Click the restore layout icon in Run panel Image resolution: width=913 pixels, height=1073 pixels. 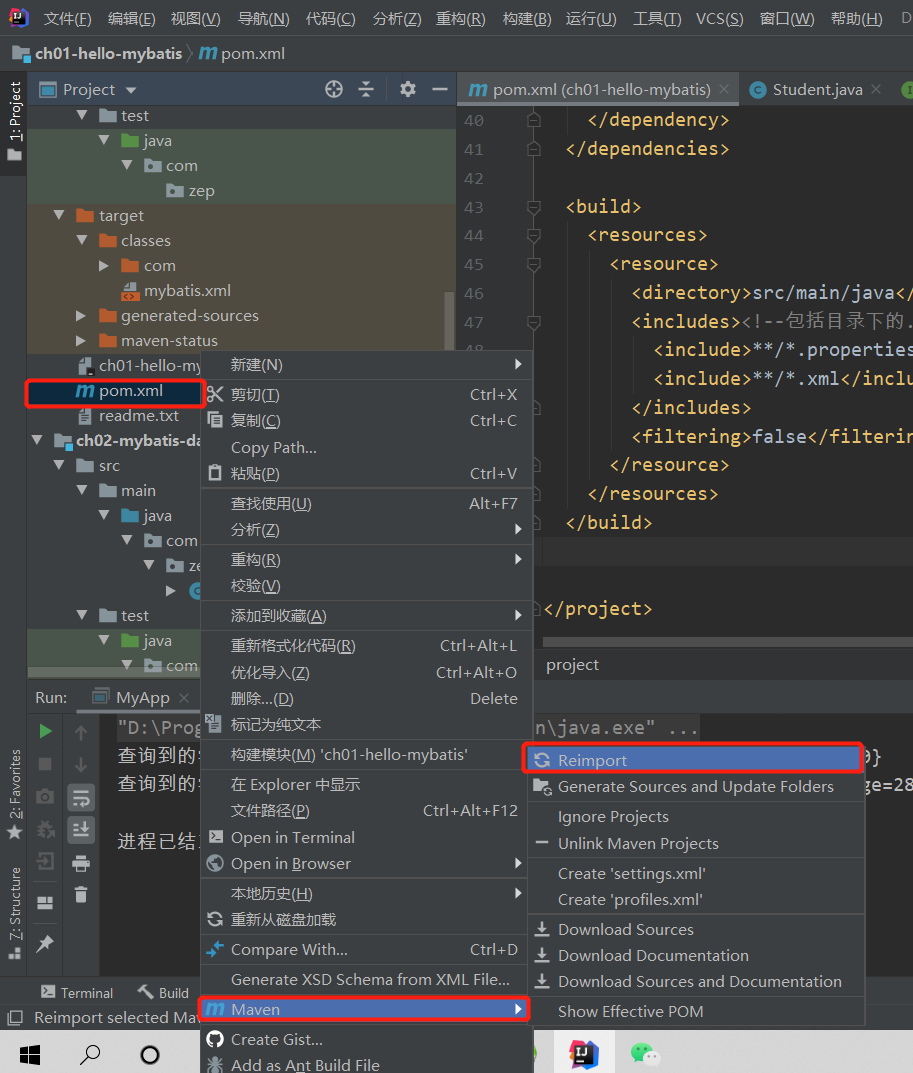click(x=45, y=903)
